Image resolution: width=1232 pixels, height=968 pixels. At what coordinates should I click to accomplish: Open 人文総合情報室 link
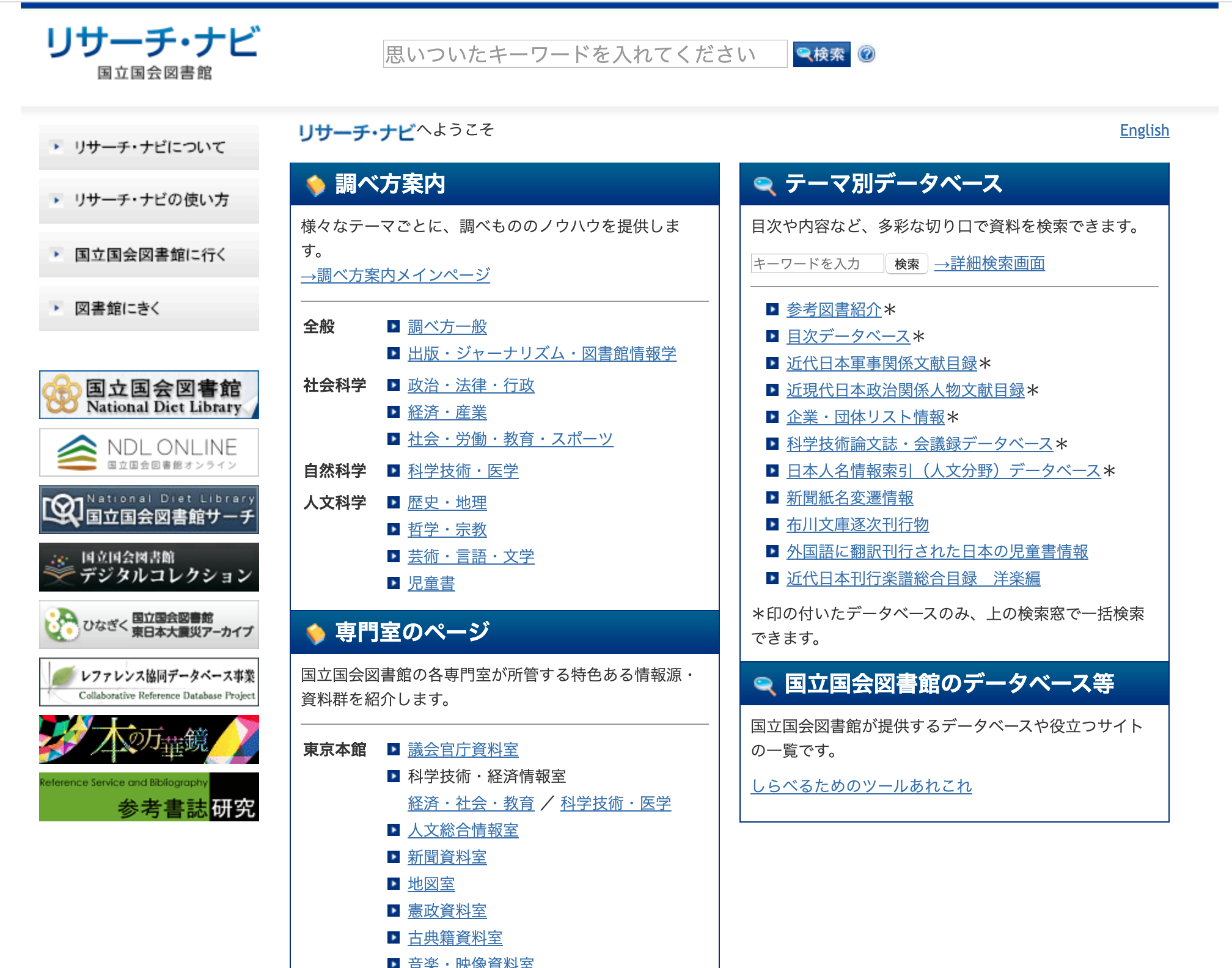coord(463,831)
